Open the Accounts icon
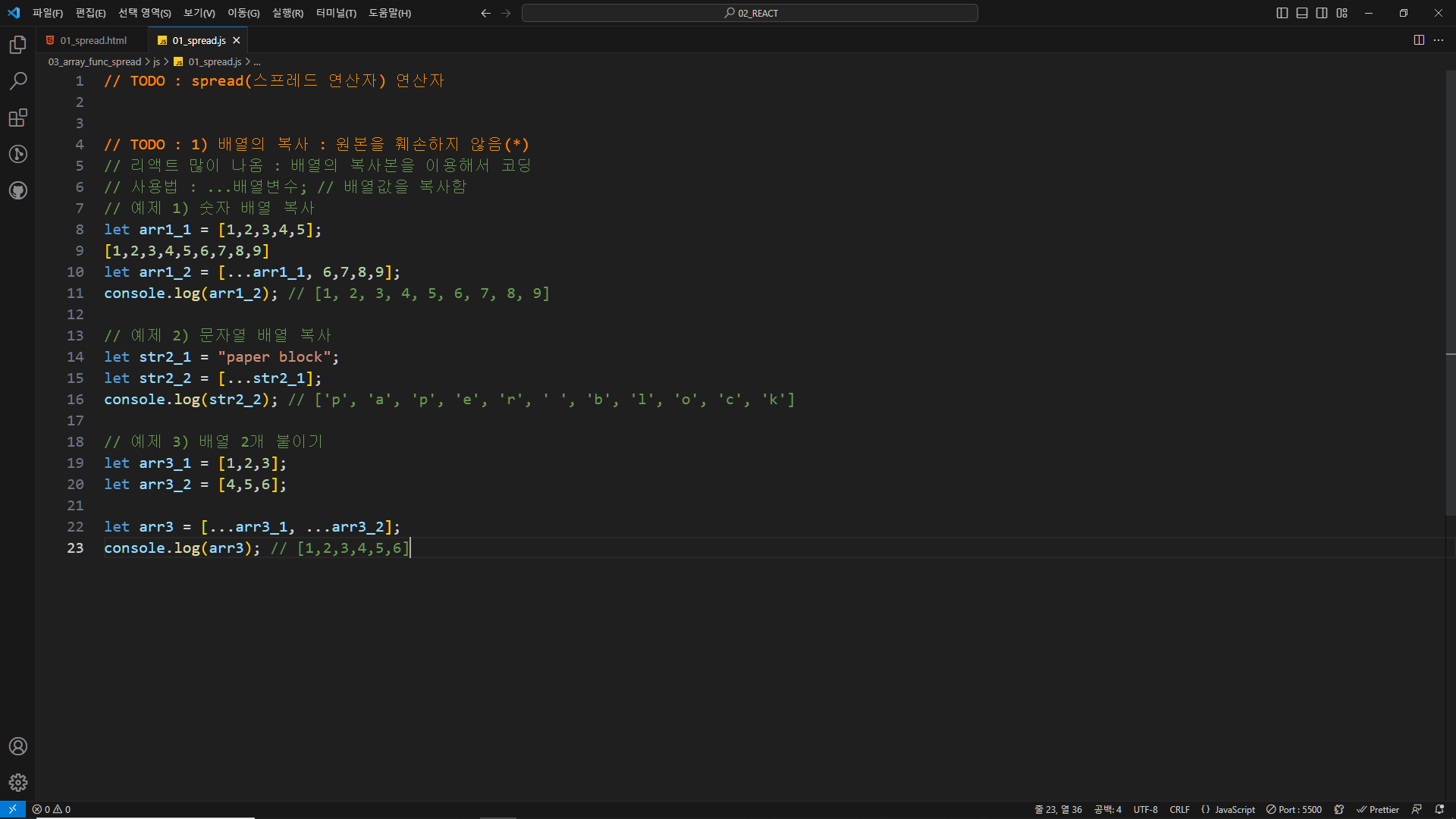 18,746
